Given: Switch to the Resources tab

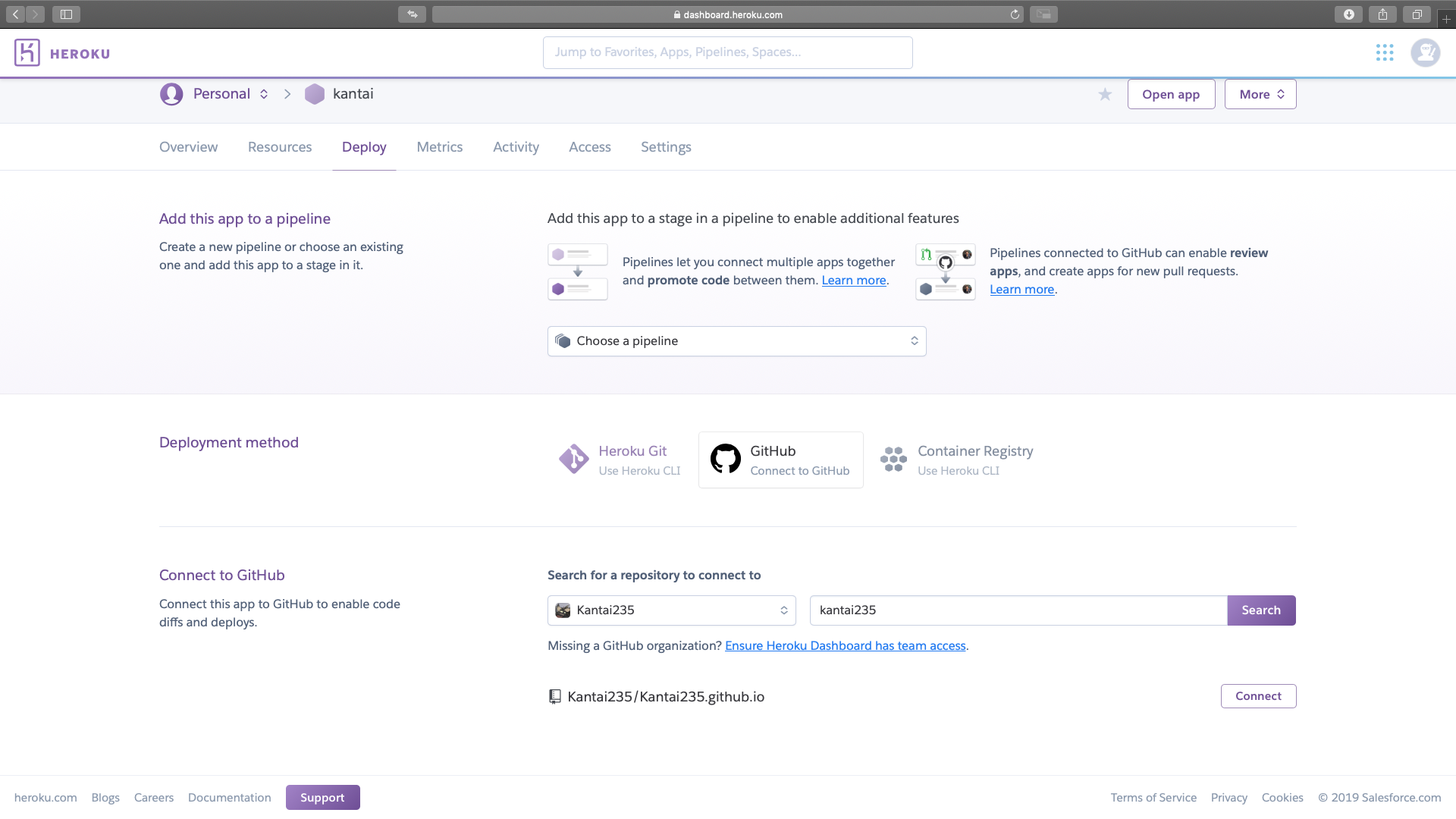Looking at the screenshot, I should (x=280, y=147).
